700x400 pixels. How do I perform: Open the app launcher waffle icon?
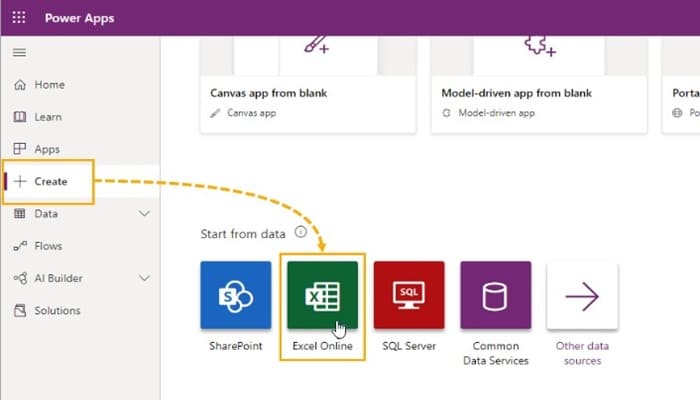tap(19, 17)
